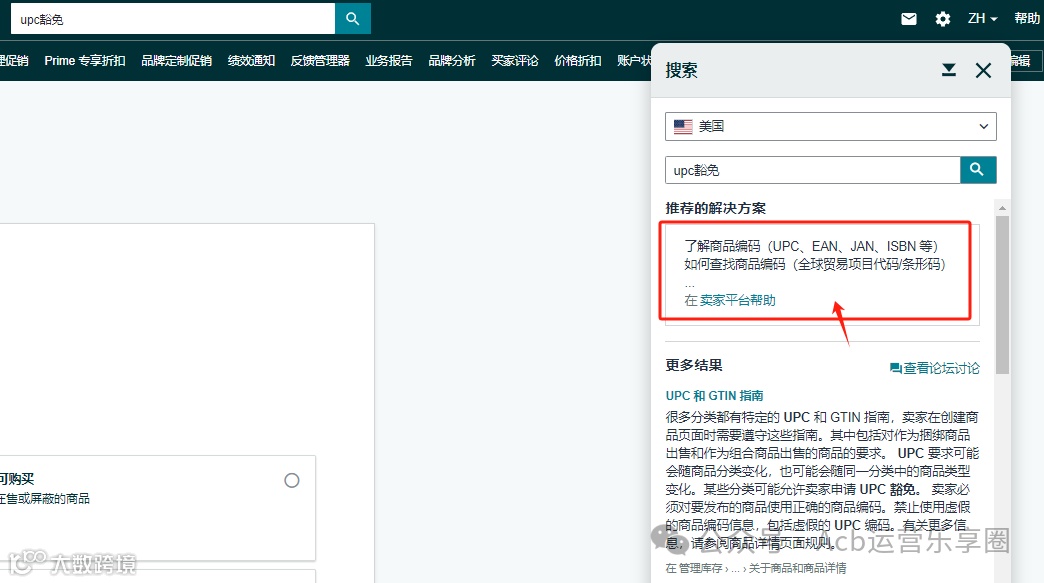Open the 价格折扣 menu item

[x=577, y=61]
